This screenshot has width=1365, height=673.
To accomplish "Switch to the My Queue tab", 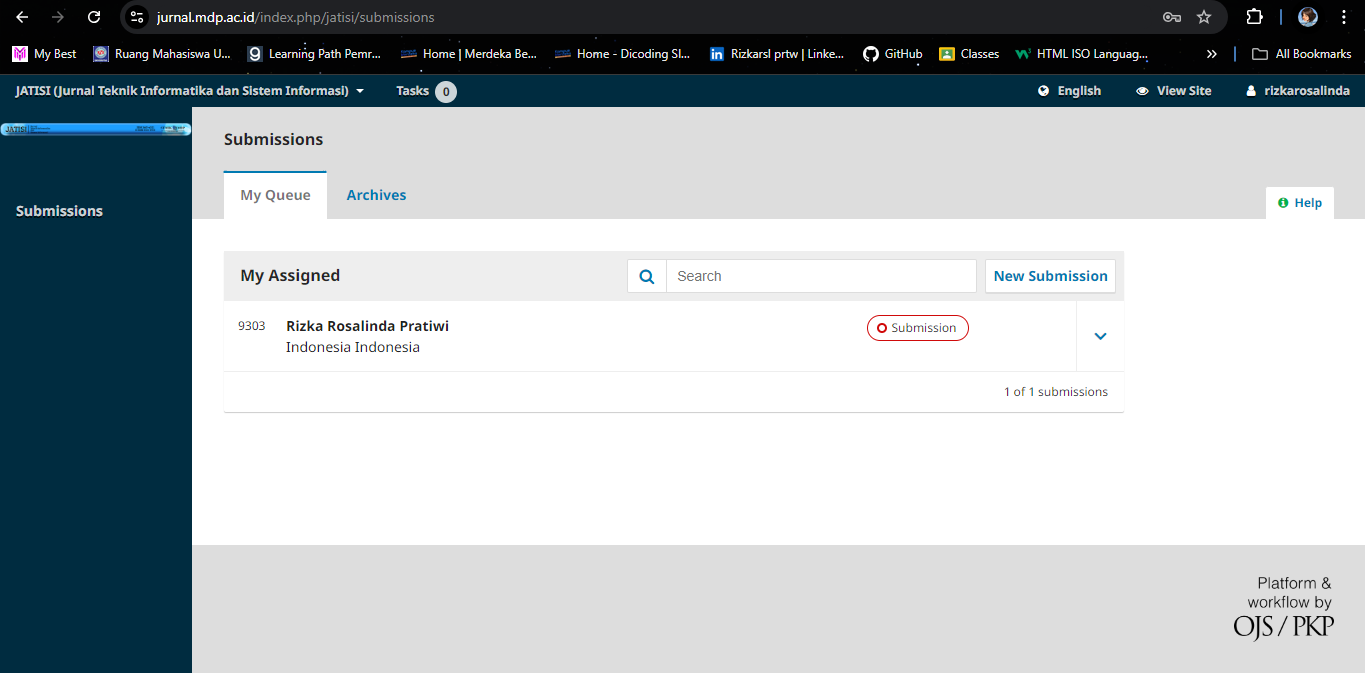I will [x=275, y=195].
